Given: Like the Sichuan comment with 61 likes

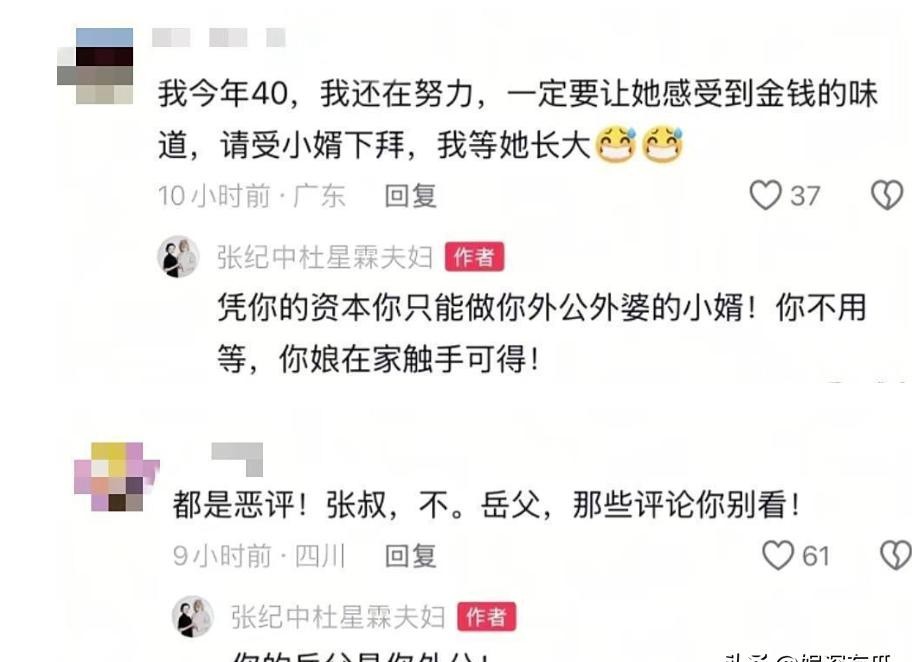Looking at the screenshot, I should pos(778,555).
